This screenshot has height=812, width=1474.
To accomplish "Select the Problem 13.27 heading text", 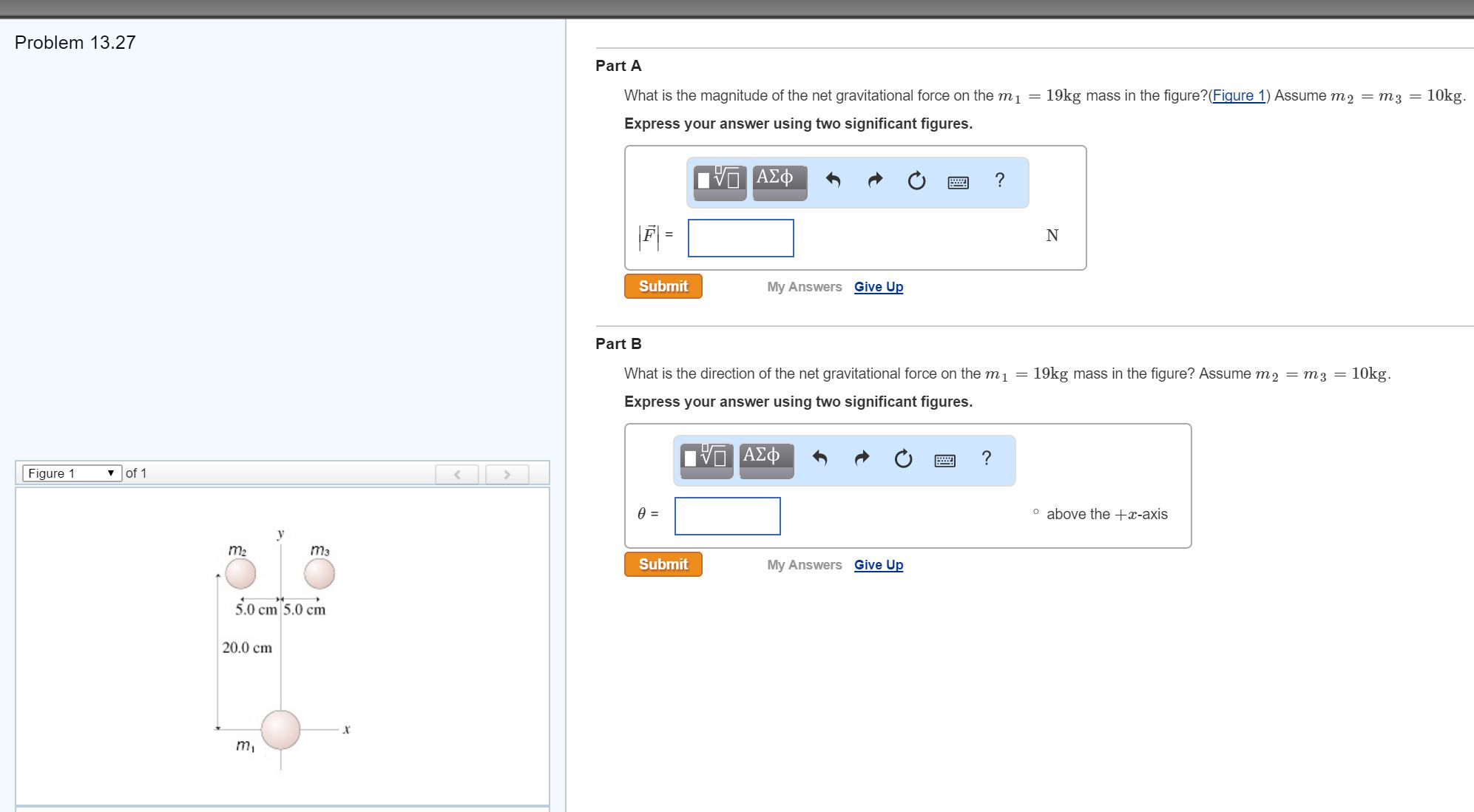I will point(75,42).
